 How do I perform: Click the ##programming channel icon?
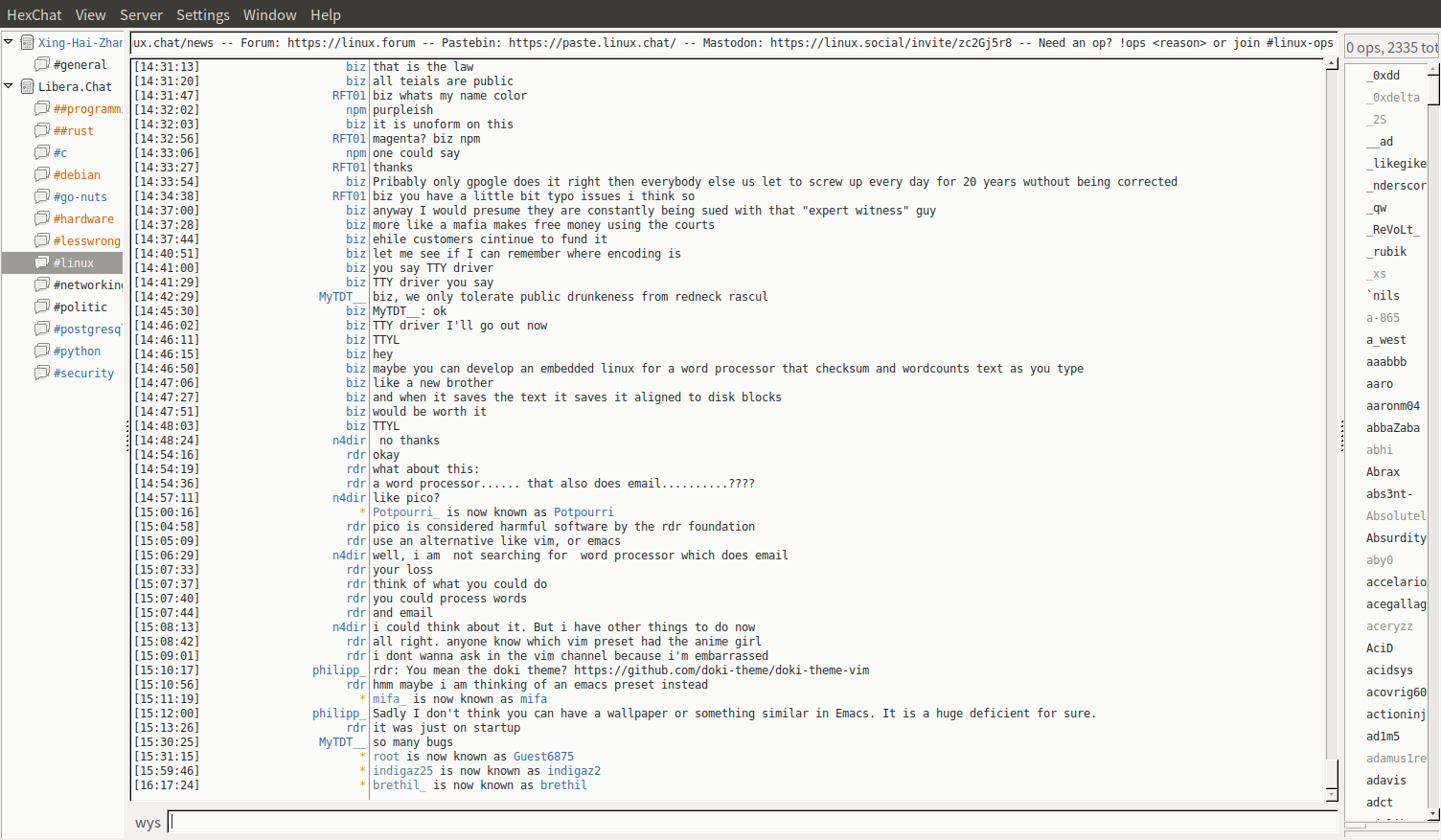(42, 108)
